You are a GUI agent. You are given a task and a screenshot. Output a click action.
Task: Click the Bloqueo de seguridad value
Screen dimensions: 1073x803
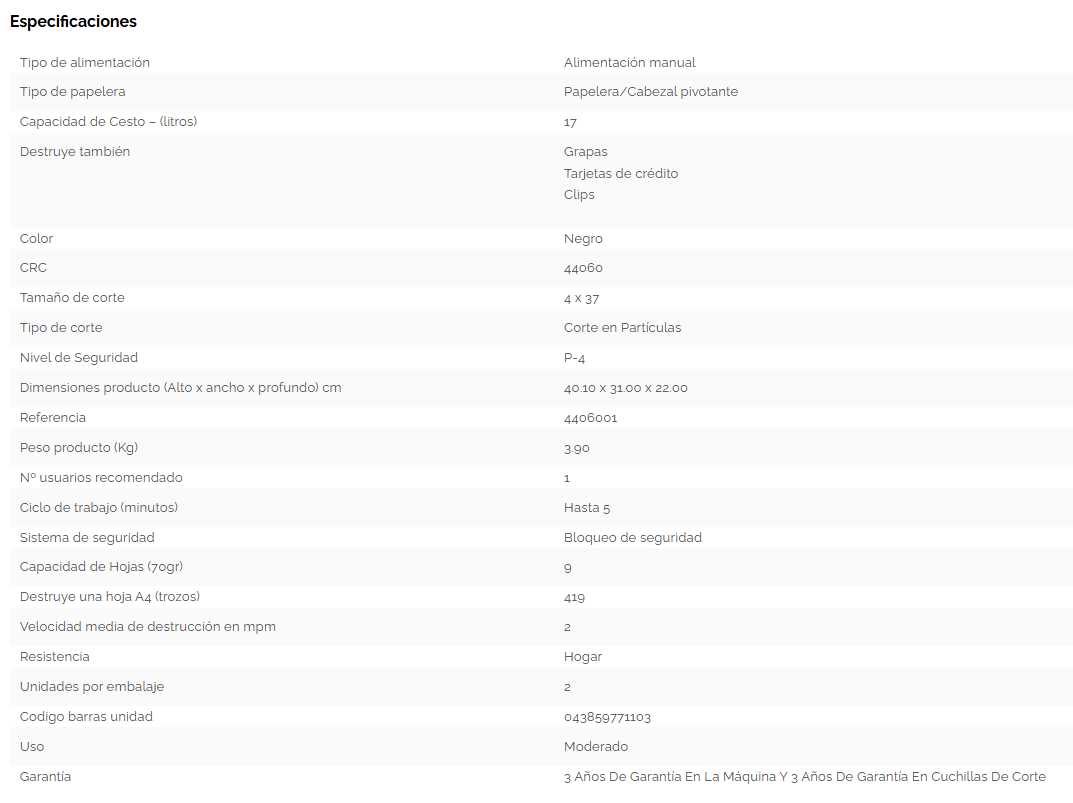[632, 538]
